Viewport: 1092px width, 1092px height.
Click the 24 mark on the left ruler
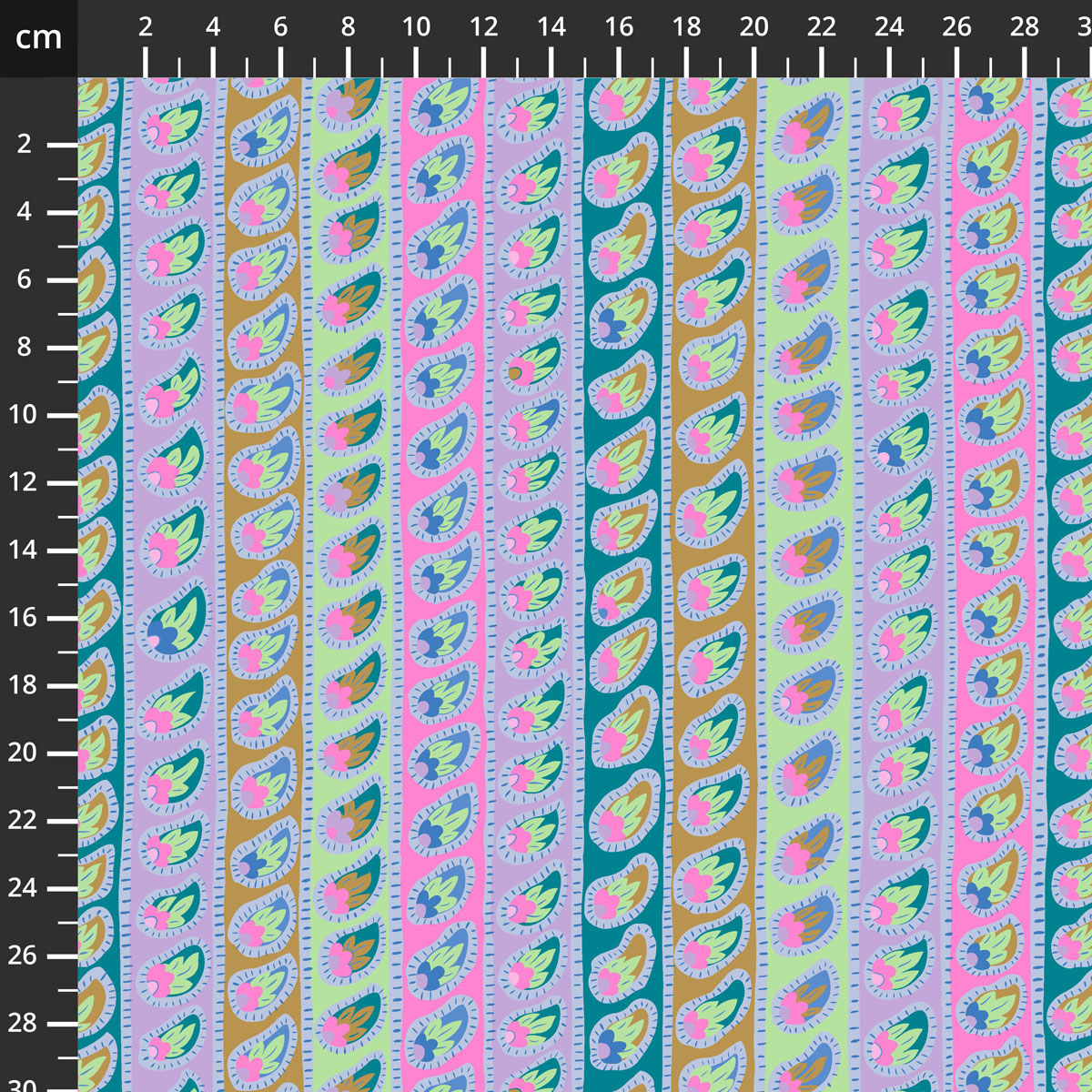click(24, 888)
